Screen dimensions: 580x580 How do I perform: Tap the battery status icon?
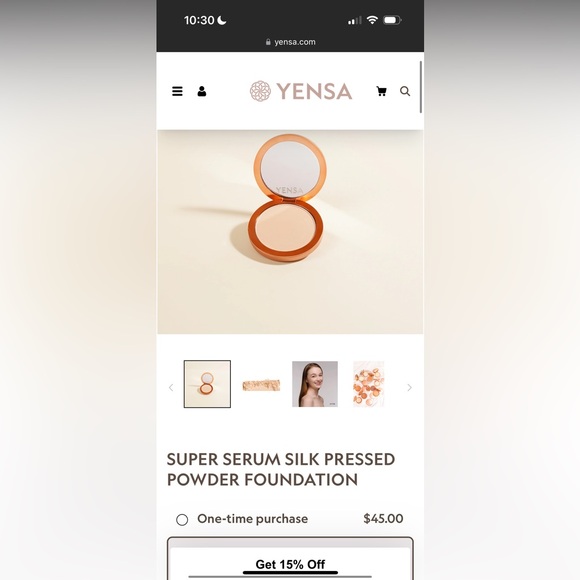click(392, 20)
